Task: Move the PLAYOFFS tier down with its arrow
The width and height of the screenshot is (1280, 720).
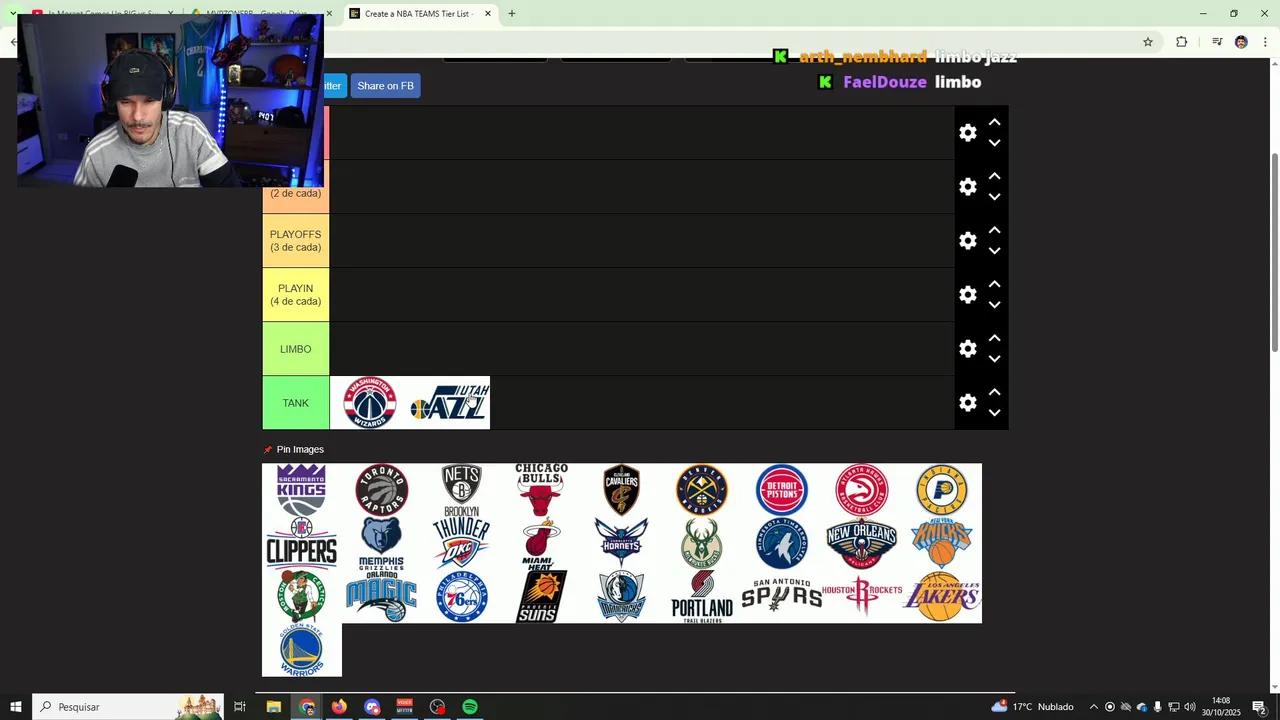Action: (x=994, y=251)
